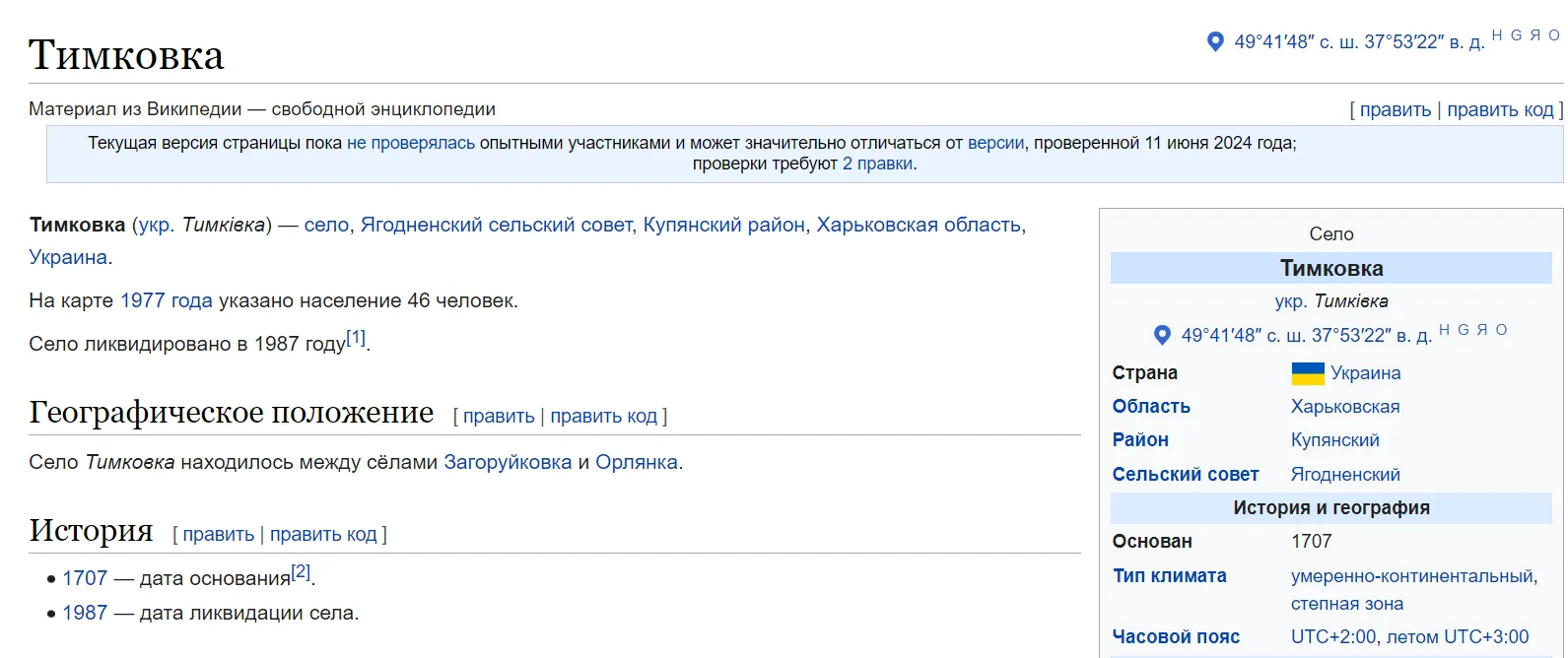1568x658 pixels.
Task: Open the "Загоруйковка" village link
Action: click(509, 461)
